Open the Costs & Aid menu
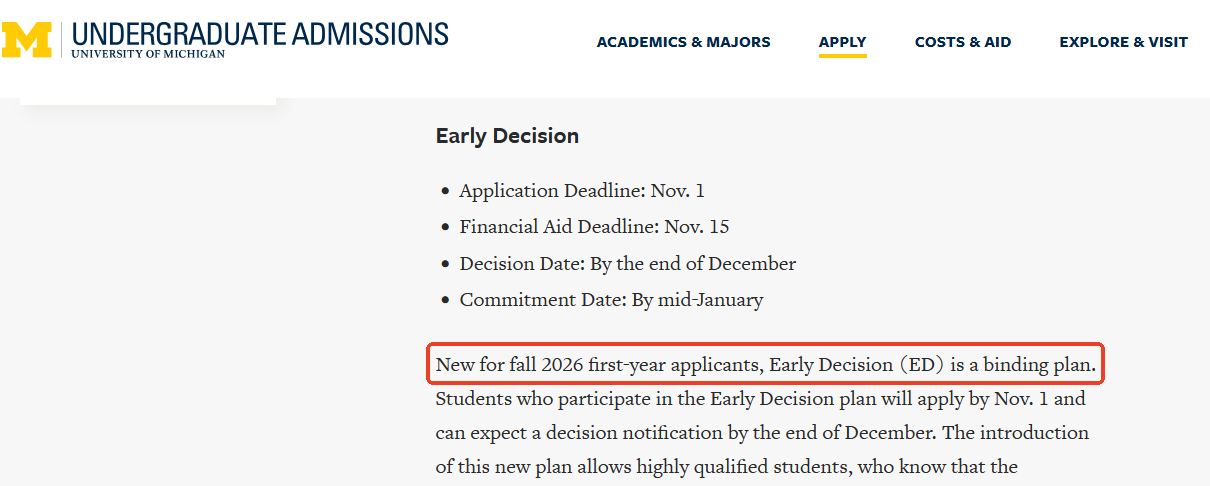1210x486 pixels. tap(962, 42)
